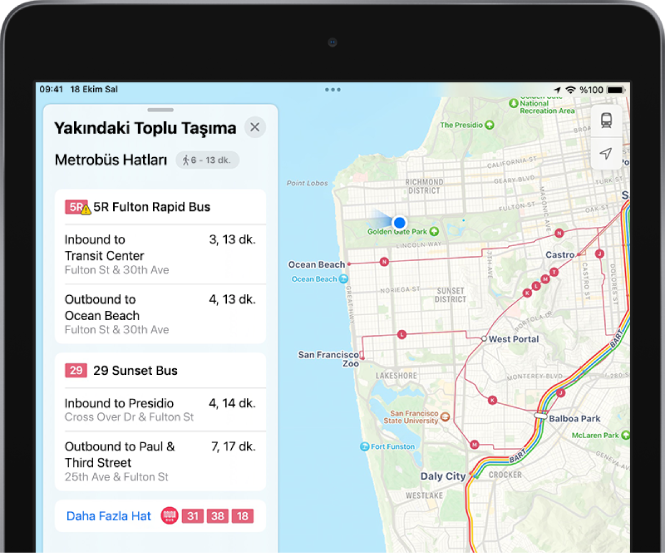Open the 29 Sunset Bus line
This screenshot has height=553, width=665.
tap(160, 370)
